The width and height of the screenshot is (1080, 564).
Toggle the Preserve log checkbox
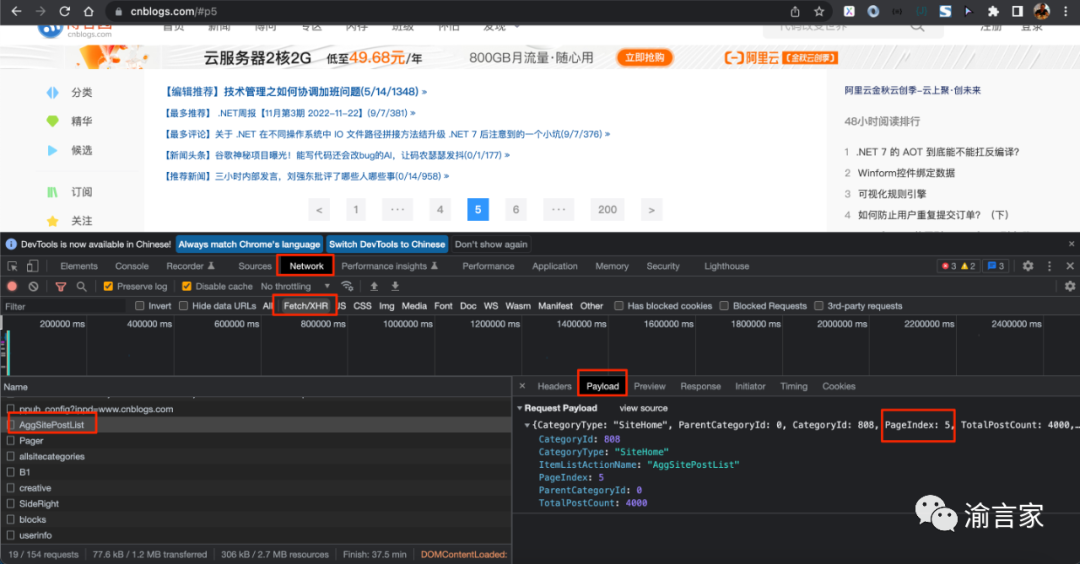pos(108,286)
